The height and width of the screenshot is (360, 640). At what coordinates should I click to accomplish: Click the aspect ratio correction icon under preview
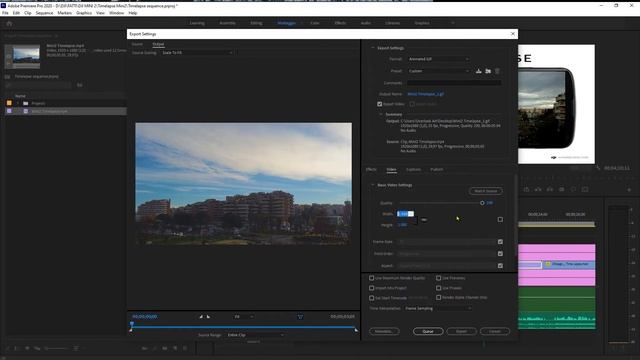tap(300, 317)
